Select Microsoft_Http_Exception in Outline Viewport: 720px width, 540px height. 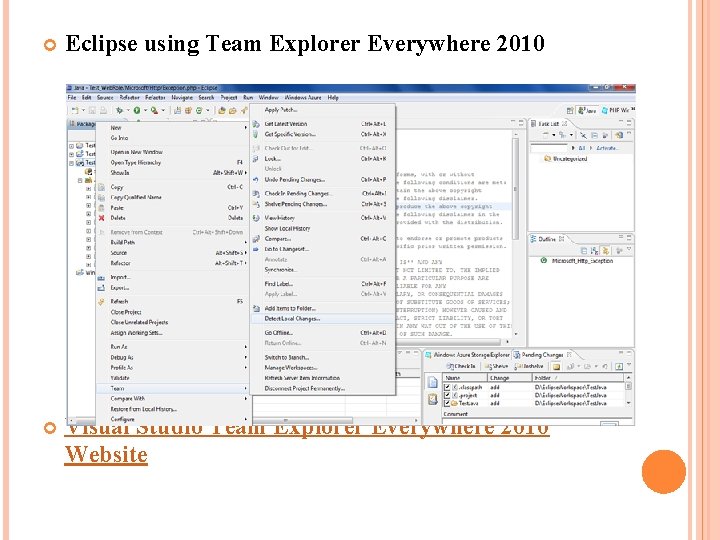coord(578,261)
